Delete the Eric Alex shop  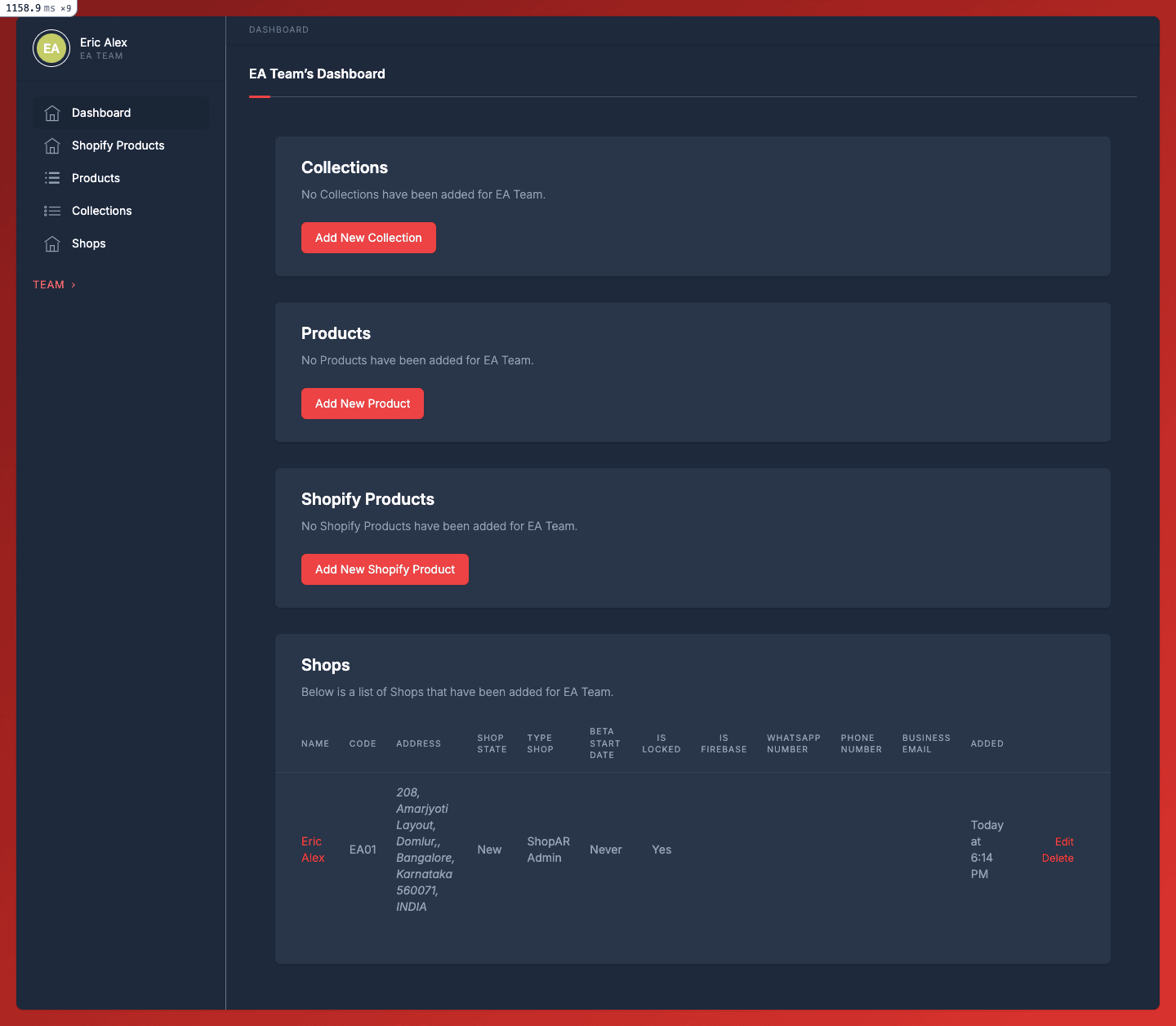coord(1058,858)
